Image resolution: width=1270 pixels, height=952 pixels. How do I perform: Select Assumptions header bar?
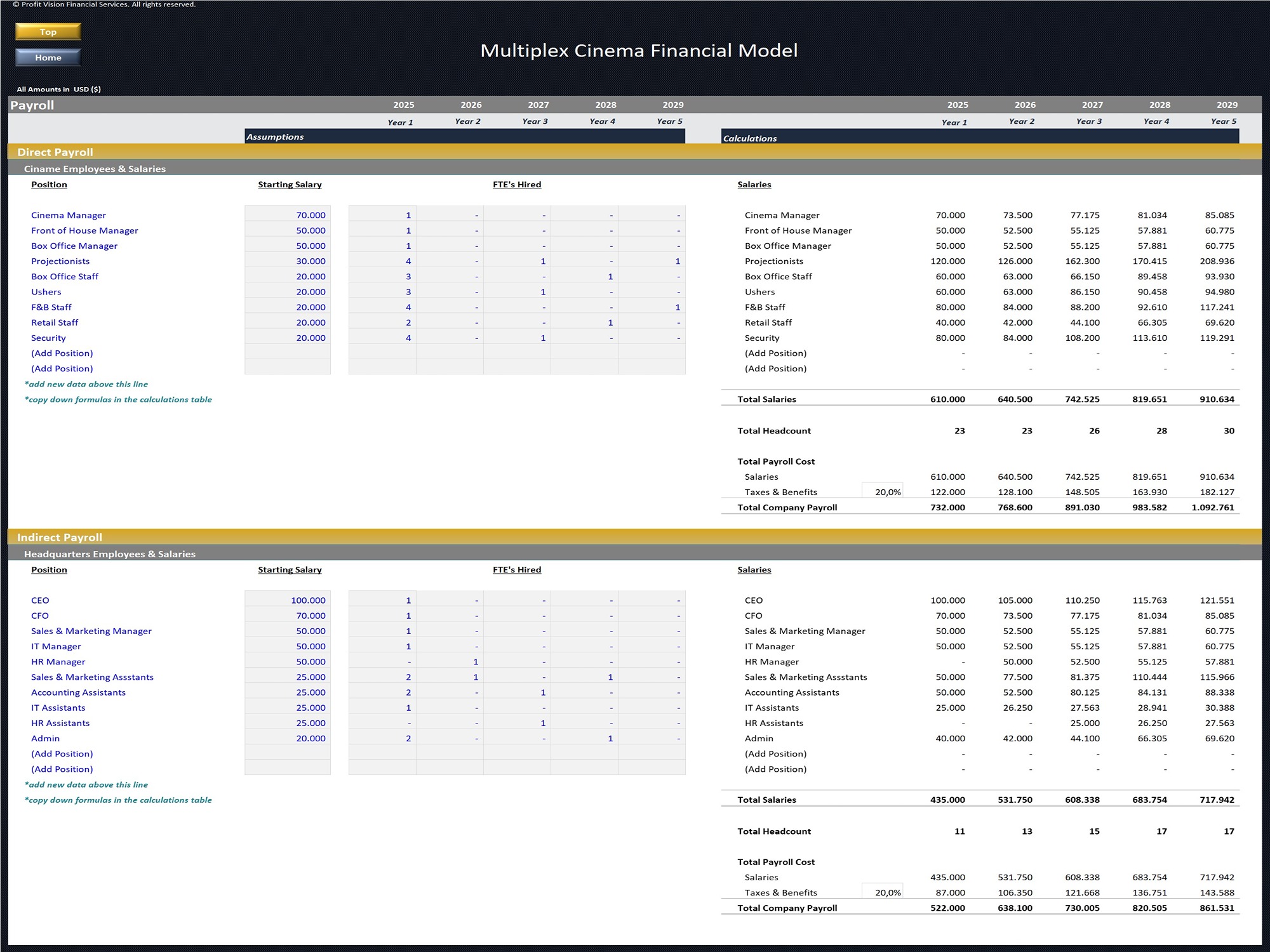pos(465,136)
